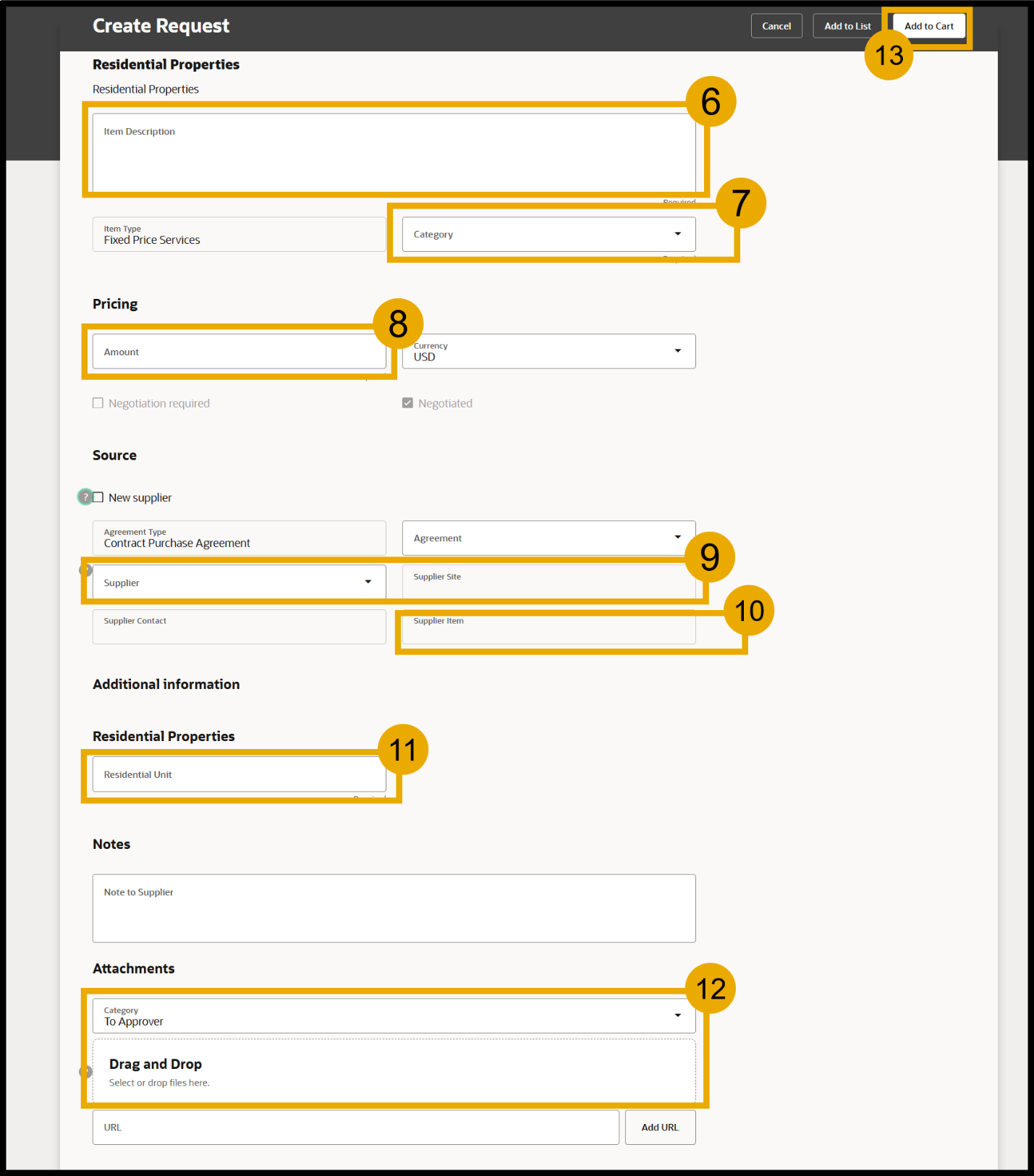Click into the Amount field
Image resolution: width=1034 pixels, height=1176 pixels.
(239, 352)
